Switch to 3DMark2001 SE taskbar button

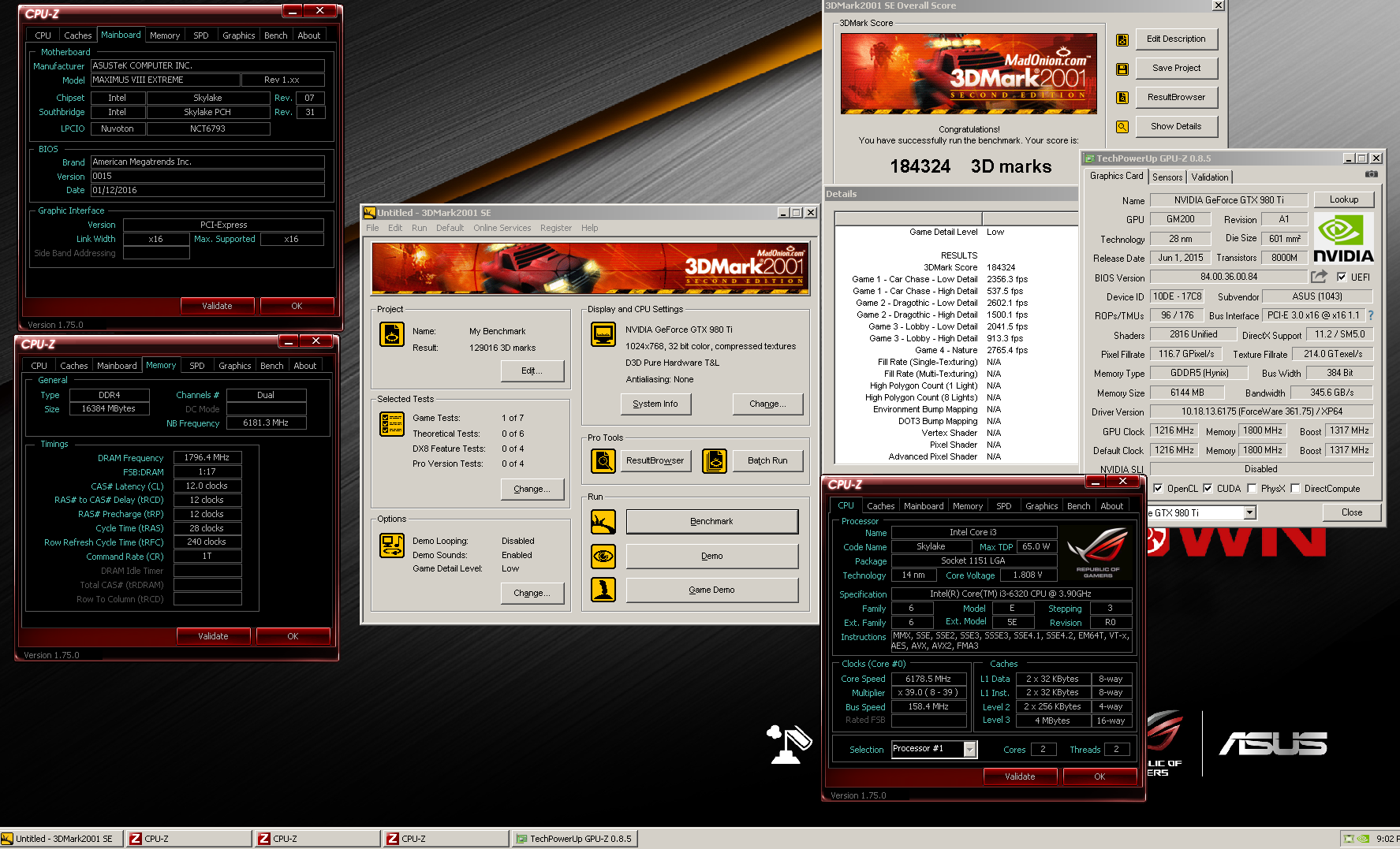coord(62,839)
